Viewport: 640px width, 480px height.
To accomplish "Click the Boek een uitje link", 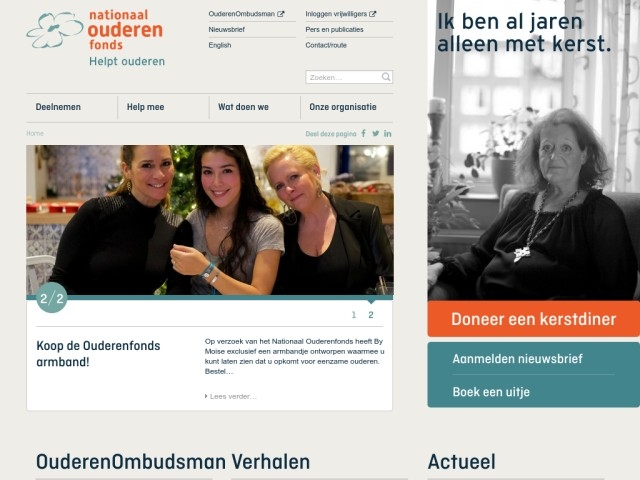I will click(x=491, y=392).
